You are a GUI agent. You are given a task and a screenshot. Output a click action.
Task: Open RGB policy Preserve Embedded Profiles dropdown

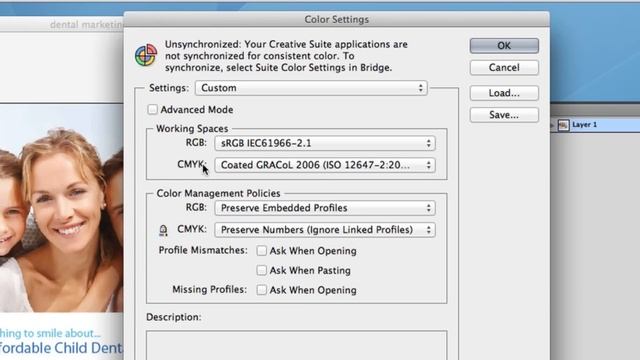(x=325, y=208)
